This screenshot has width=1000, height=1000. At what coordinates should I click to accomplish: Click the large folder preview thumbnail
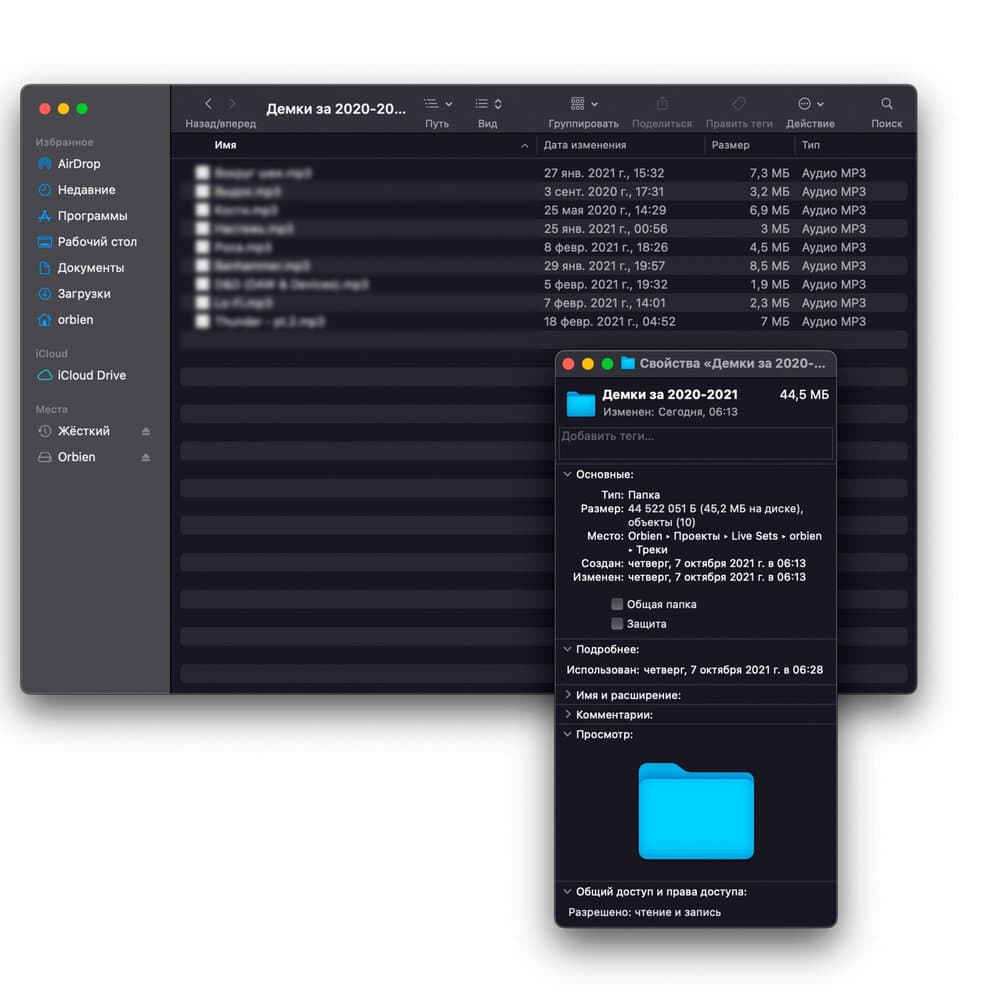696,811
